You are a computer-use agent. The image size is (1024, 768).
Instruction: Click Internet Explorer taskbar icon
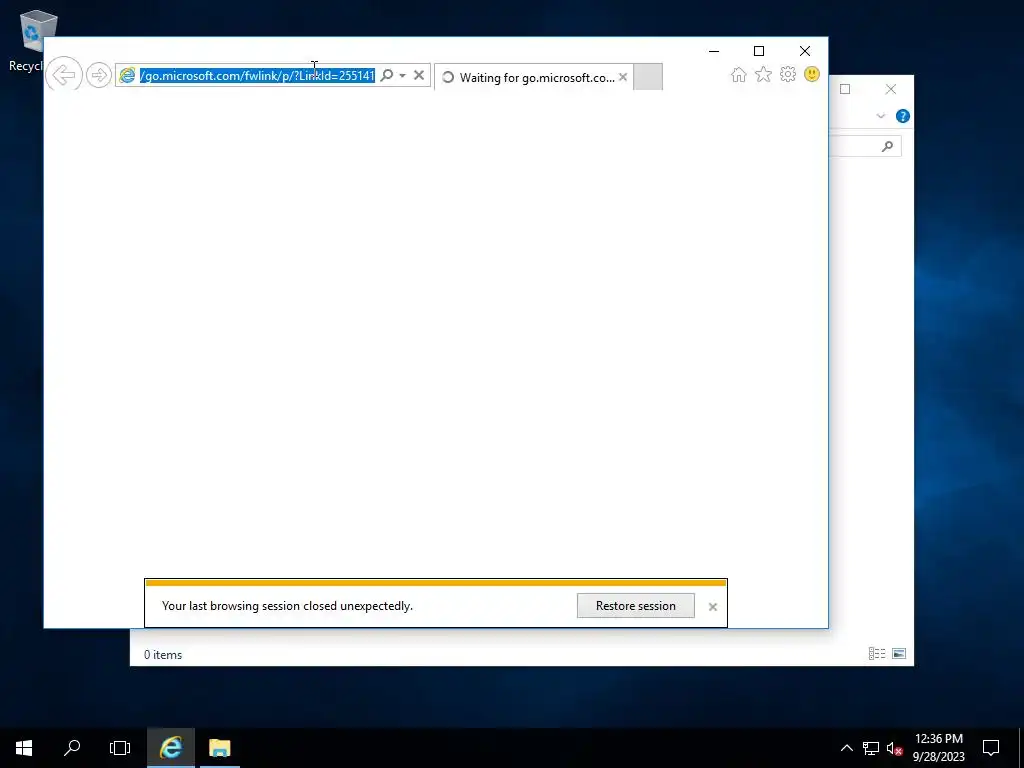tap(170, 748)
